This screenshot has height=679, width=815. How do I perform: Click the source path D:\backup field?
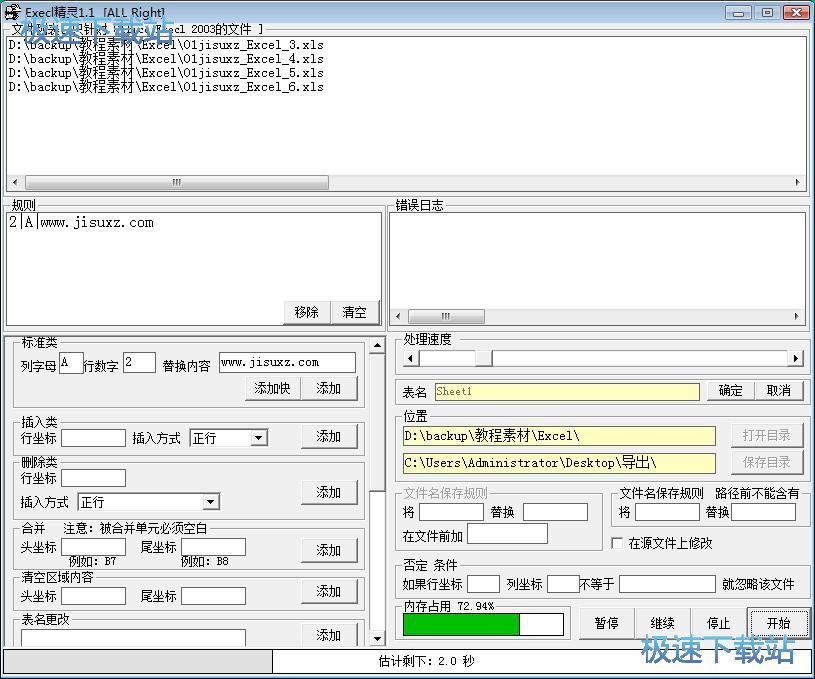(559, 436)
